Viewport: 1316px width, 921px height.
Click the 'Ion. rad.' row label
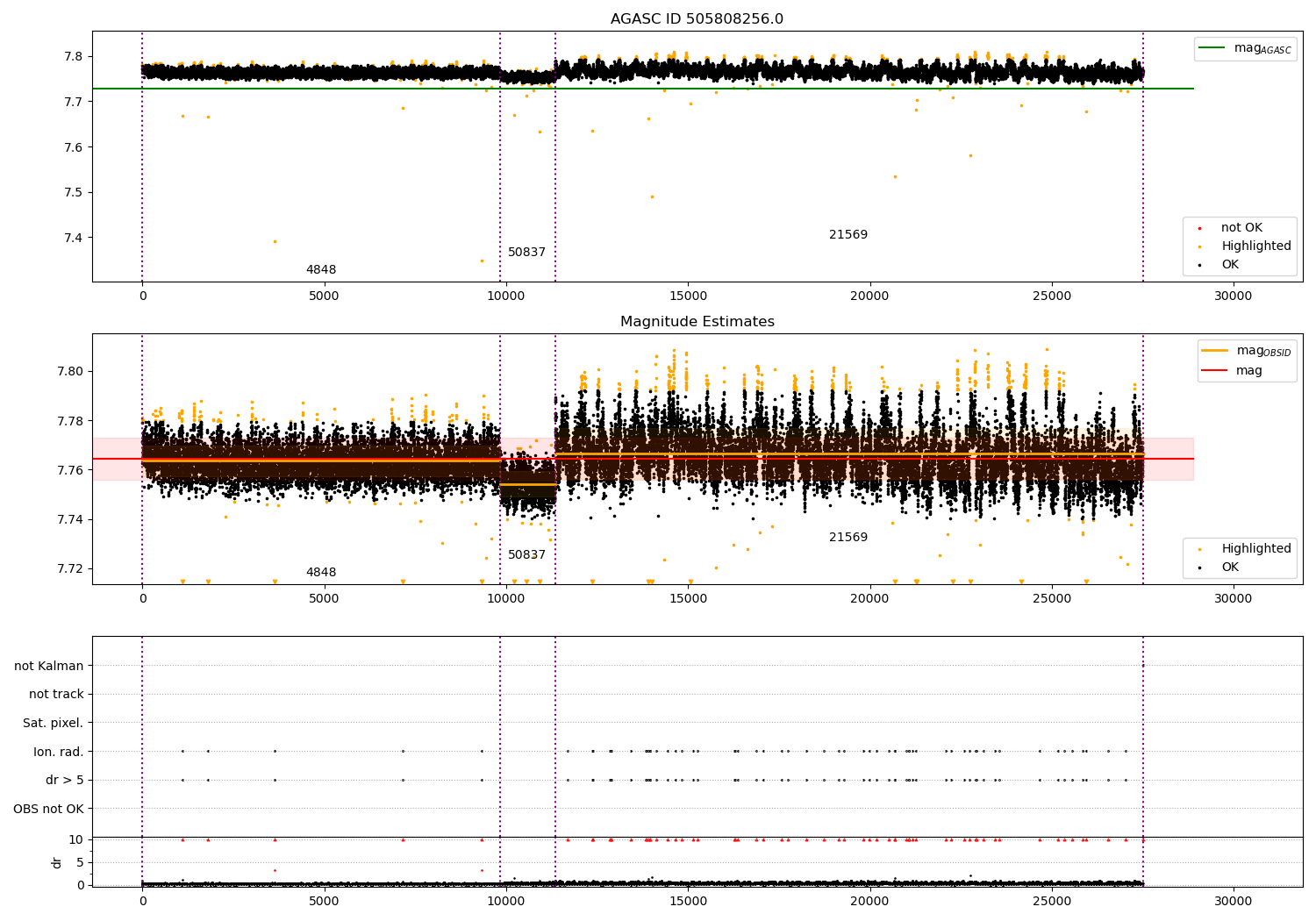(59, 752)
